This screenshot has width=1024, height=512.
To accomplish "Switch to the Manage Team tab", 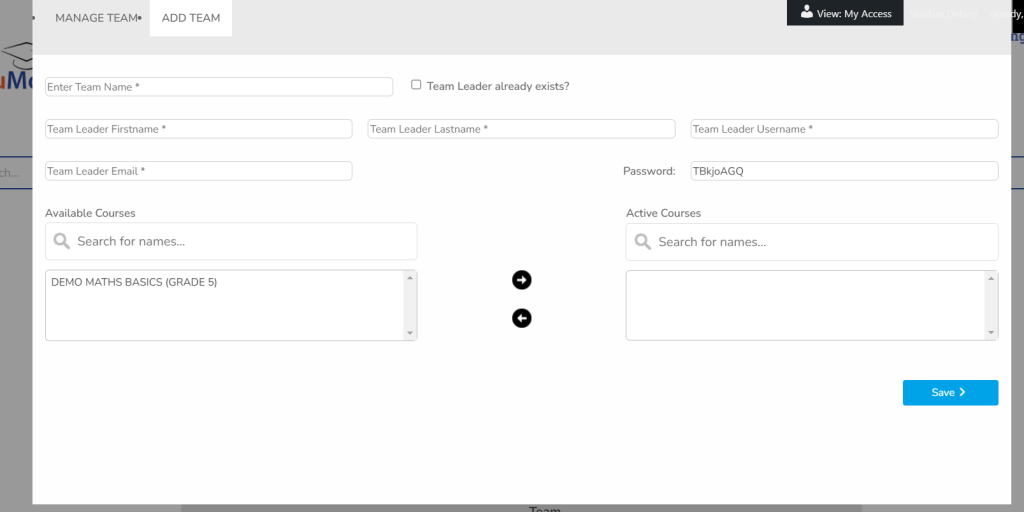I will pos(96,18).
